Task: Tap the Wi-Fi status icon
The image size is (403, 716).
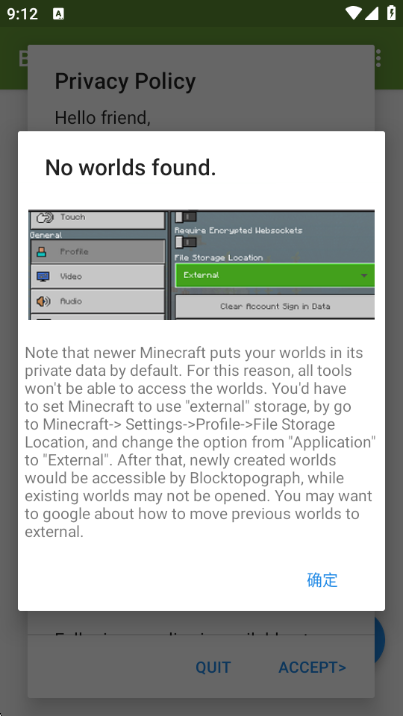Action: coord(353,13)
